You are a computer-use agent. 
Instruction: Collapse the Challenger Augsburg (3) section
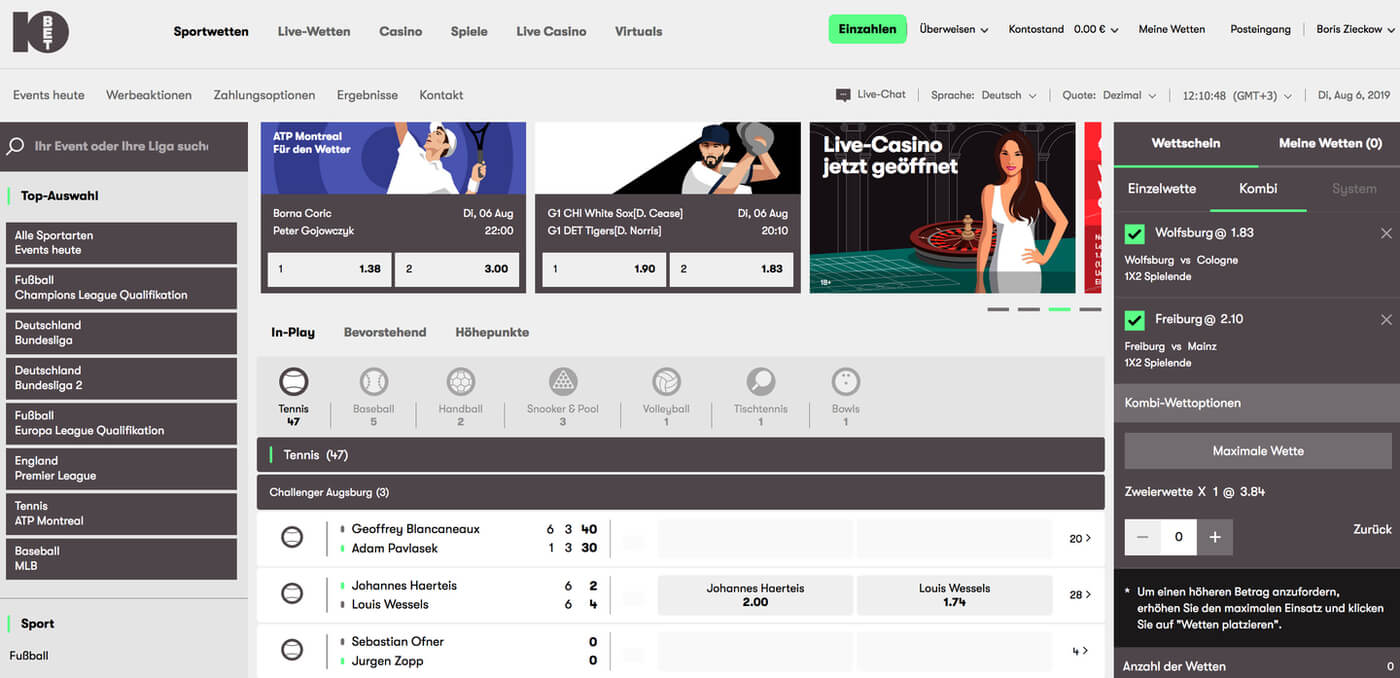coord(681,493)
